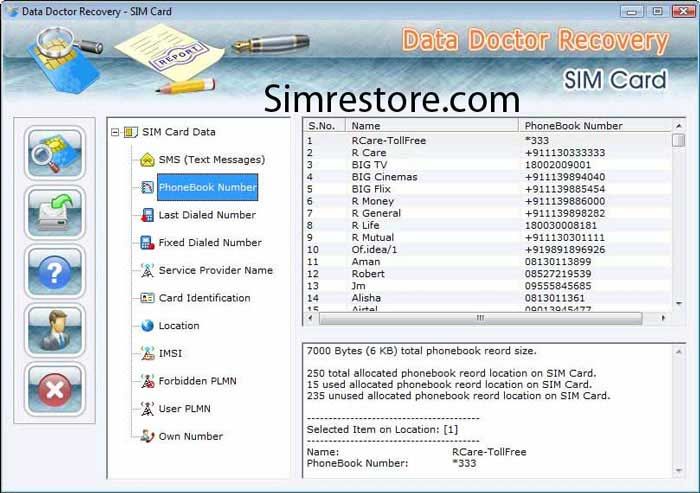The image size is (700, 493).
Task: Select PhoneBook Number tree item
Action: 208,188
